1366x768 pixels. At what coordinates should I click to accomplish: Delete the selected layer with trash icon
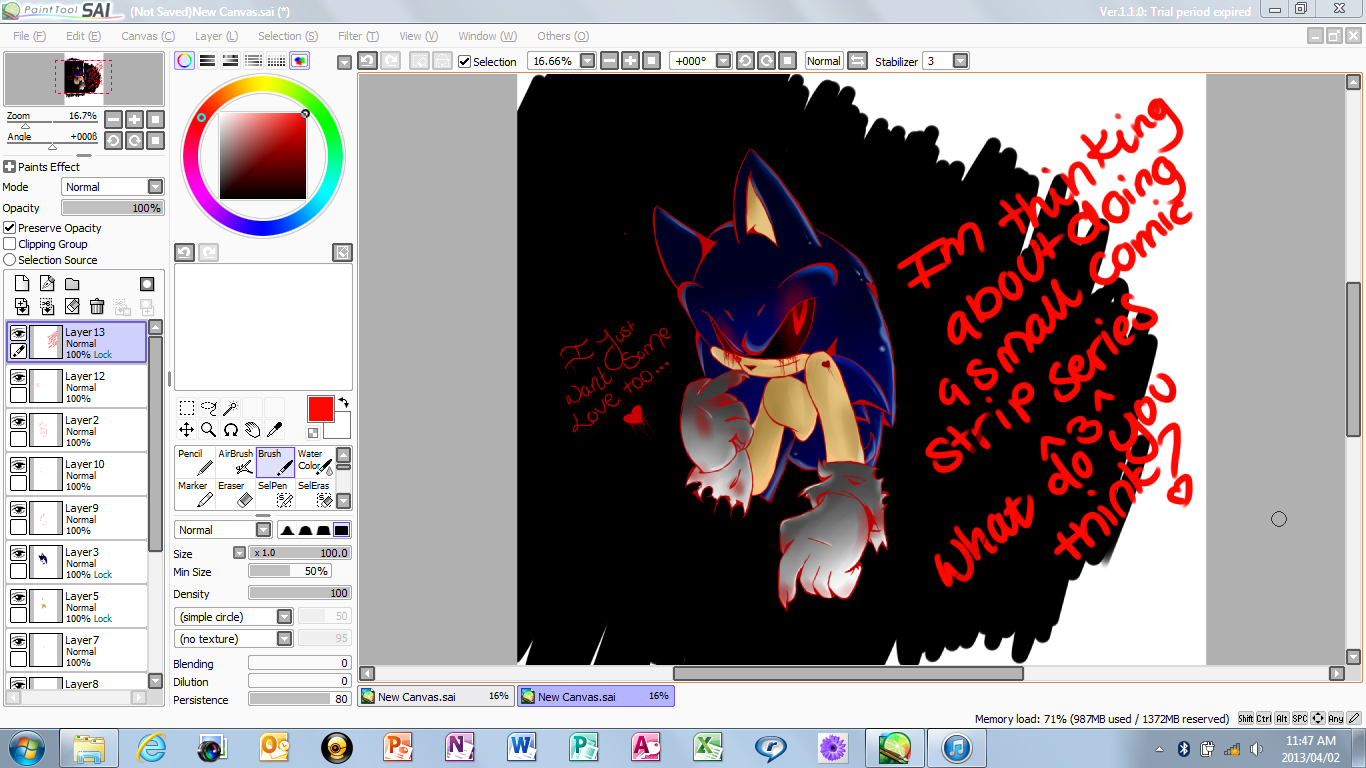click(97, 306)
